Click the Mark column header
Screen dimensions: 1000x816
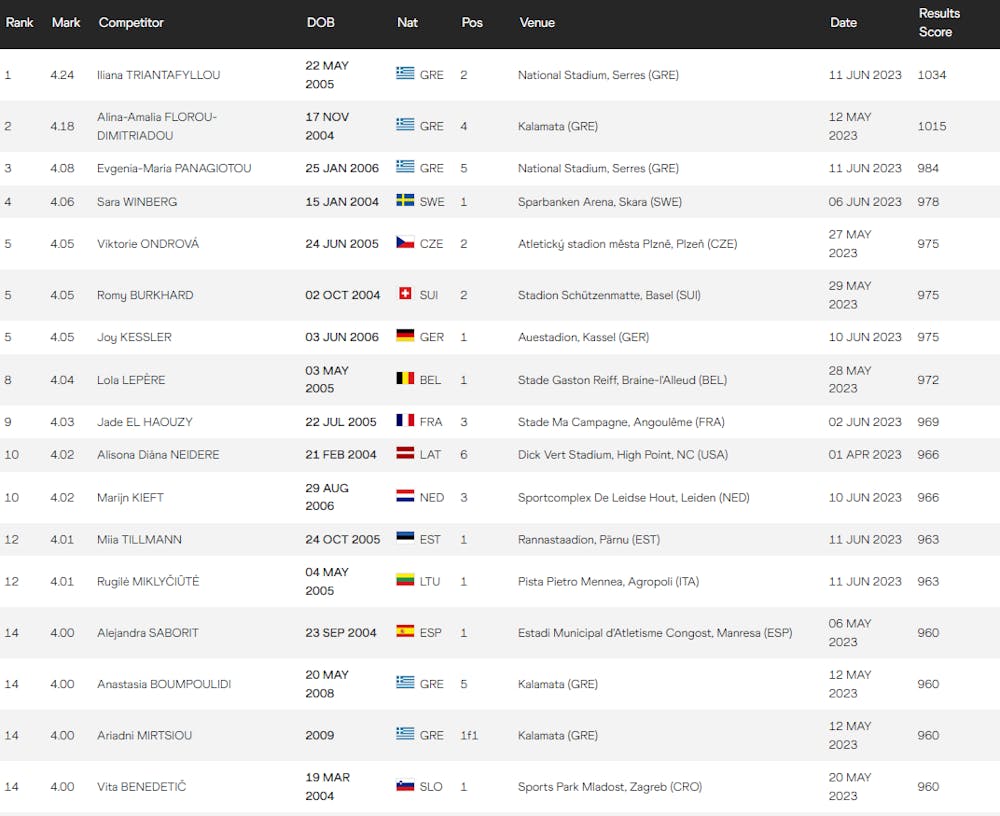click(x=66, y=23)
